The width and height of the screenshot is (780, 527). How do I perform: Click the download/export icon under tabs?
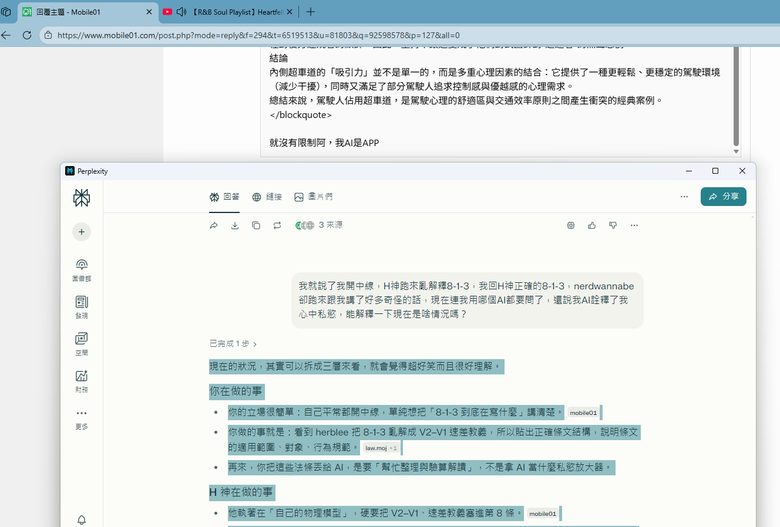pyautogui.click(x=235, y=225)
